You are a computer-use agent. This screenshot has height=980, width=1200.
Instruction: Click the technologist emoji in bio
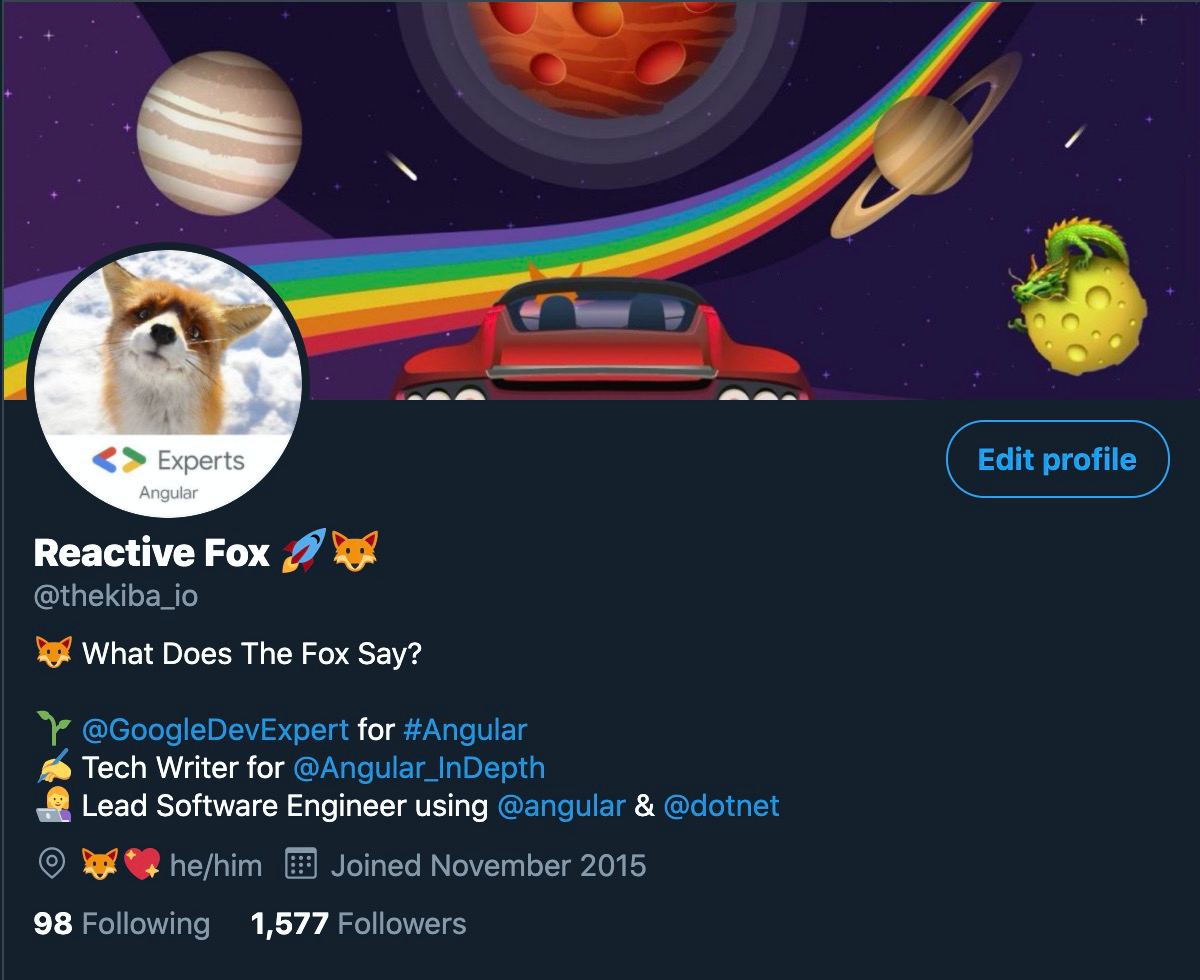tap(54, 806)
